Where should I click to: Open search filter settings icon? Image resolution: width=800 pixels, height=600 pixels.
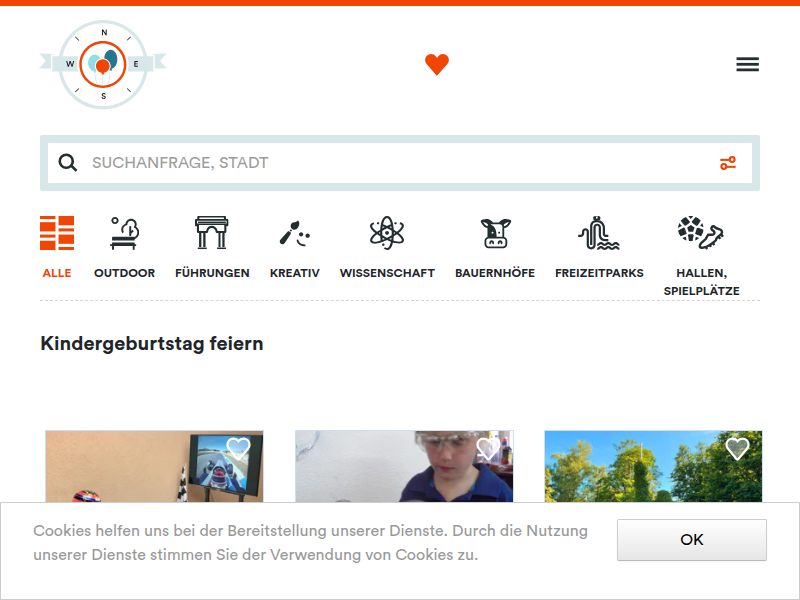coord(728,163)
